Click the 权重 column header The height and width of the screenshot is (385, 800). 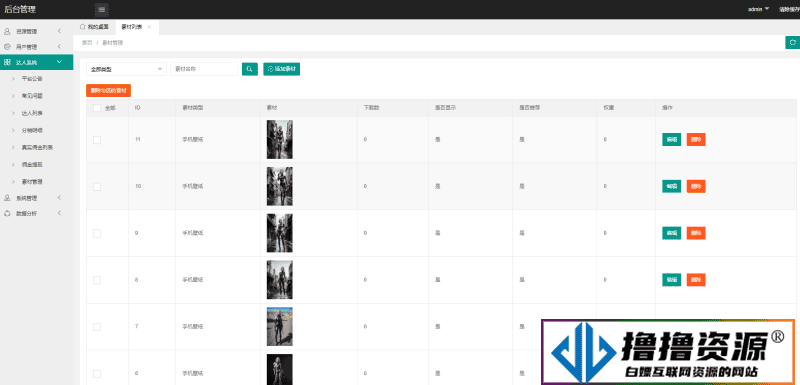click(608, 108)
